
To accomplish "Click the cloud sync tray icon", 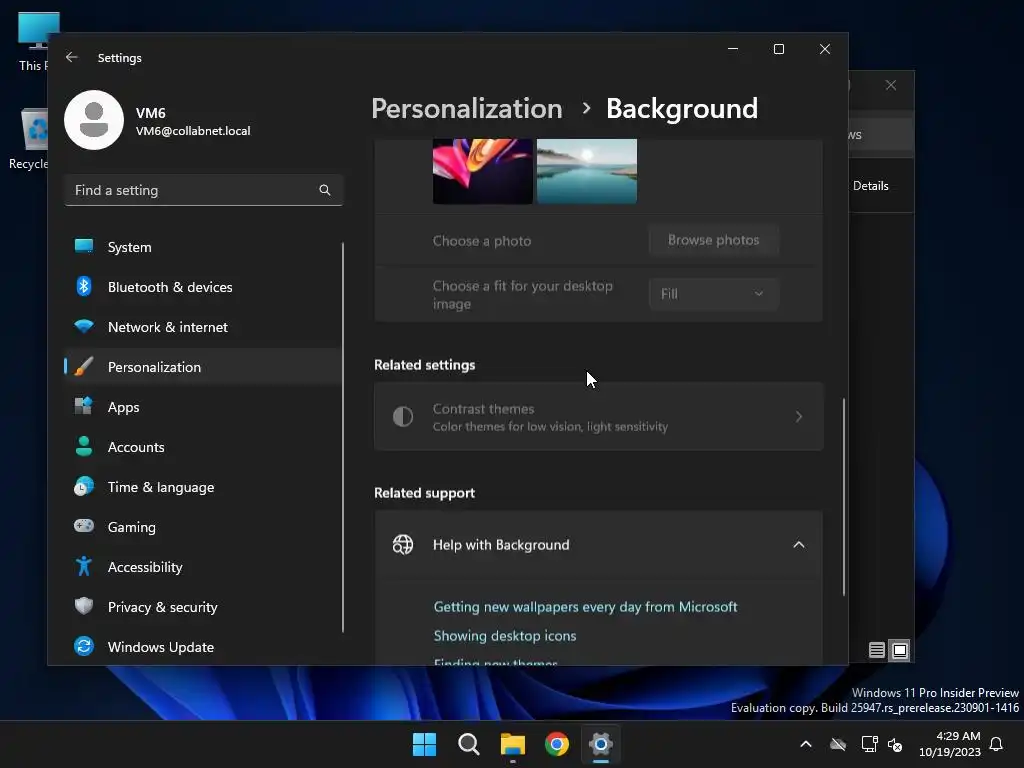I will point(838,744).
